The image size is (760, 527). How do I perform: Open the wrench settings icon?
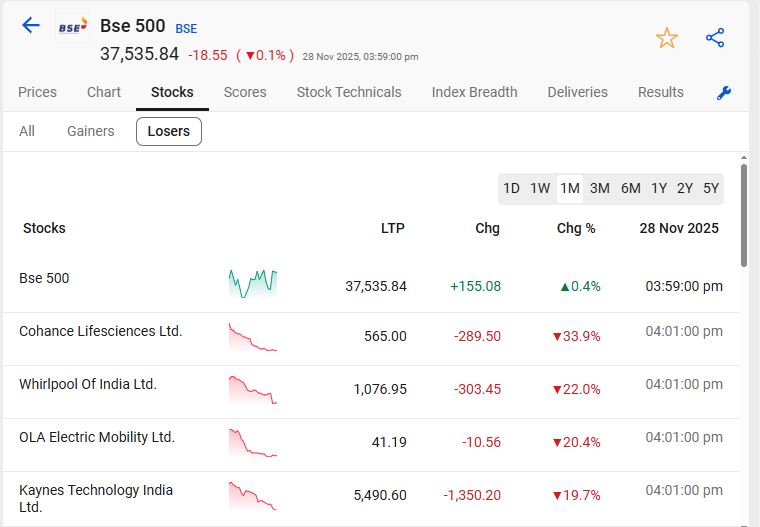coord(725,93)
